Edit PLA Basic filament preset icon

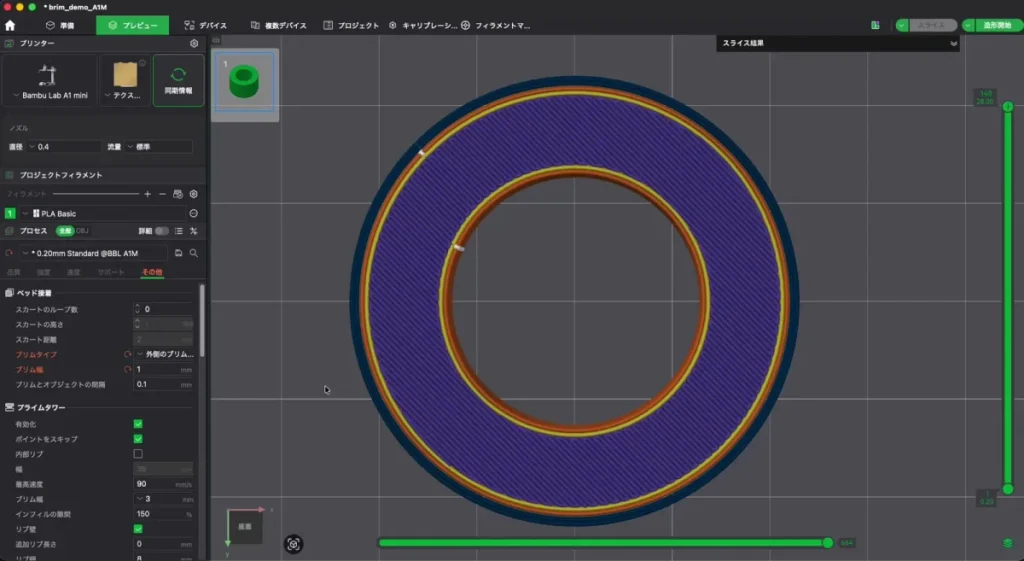(193, 214)
